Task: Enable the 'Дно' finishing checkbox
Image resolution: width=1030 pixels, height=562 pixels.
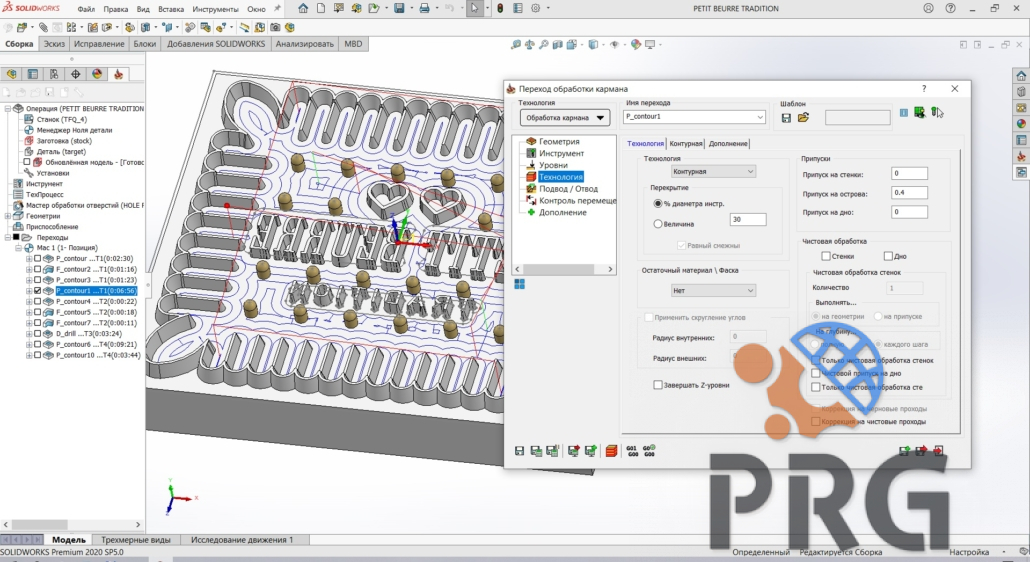Action: point(888,256)
